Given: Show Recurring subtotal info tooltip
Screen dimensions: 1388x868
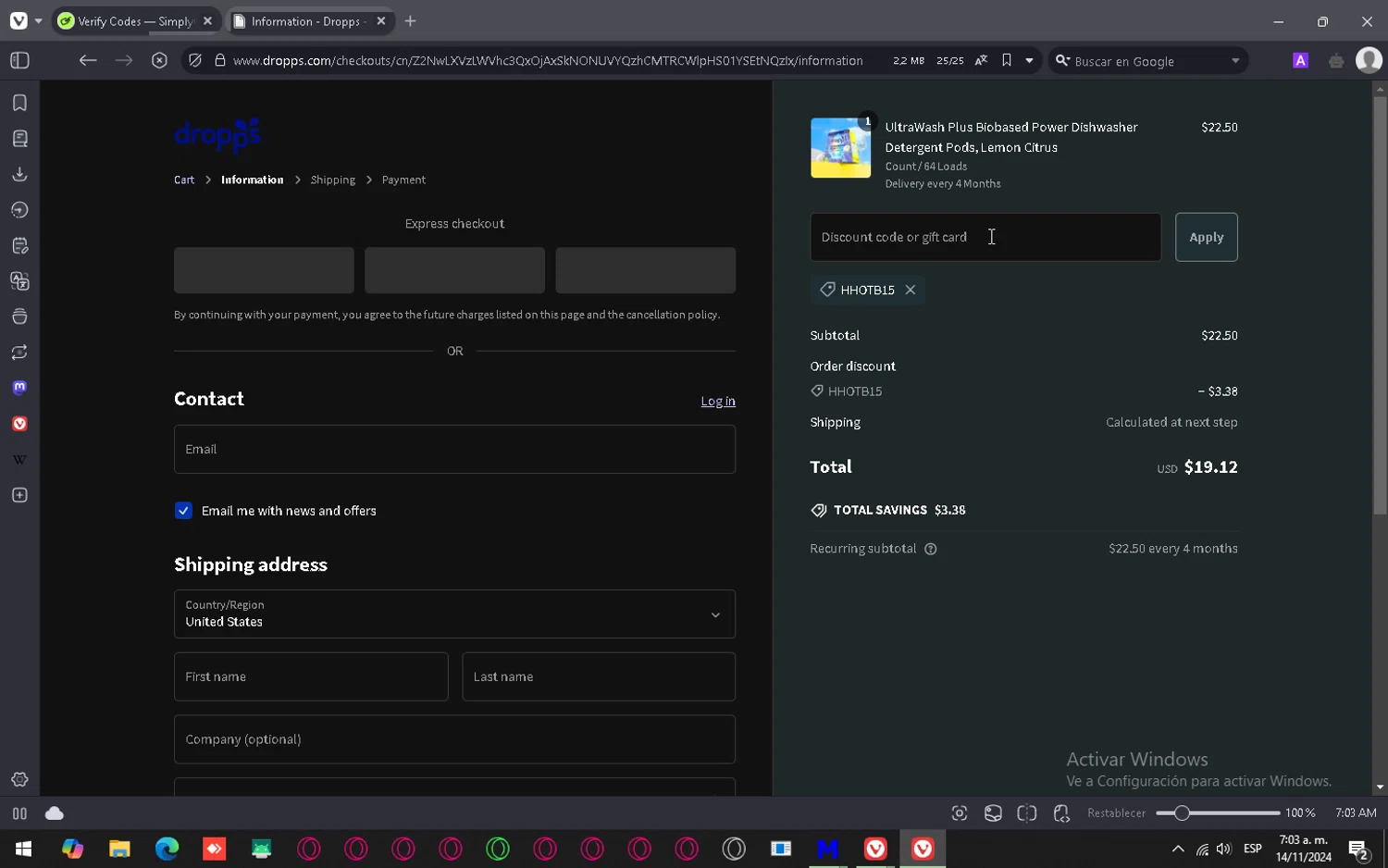Looking at the screenshot, I should point(931,549).
